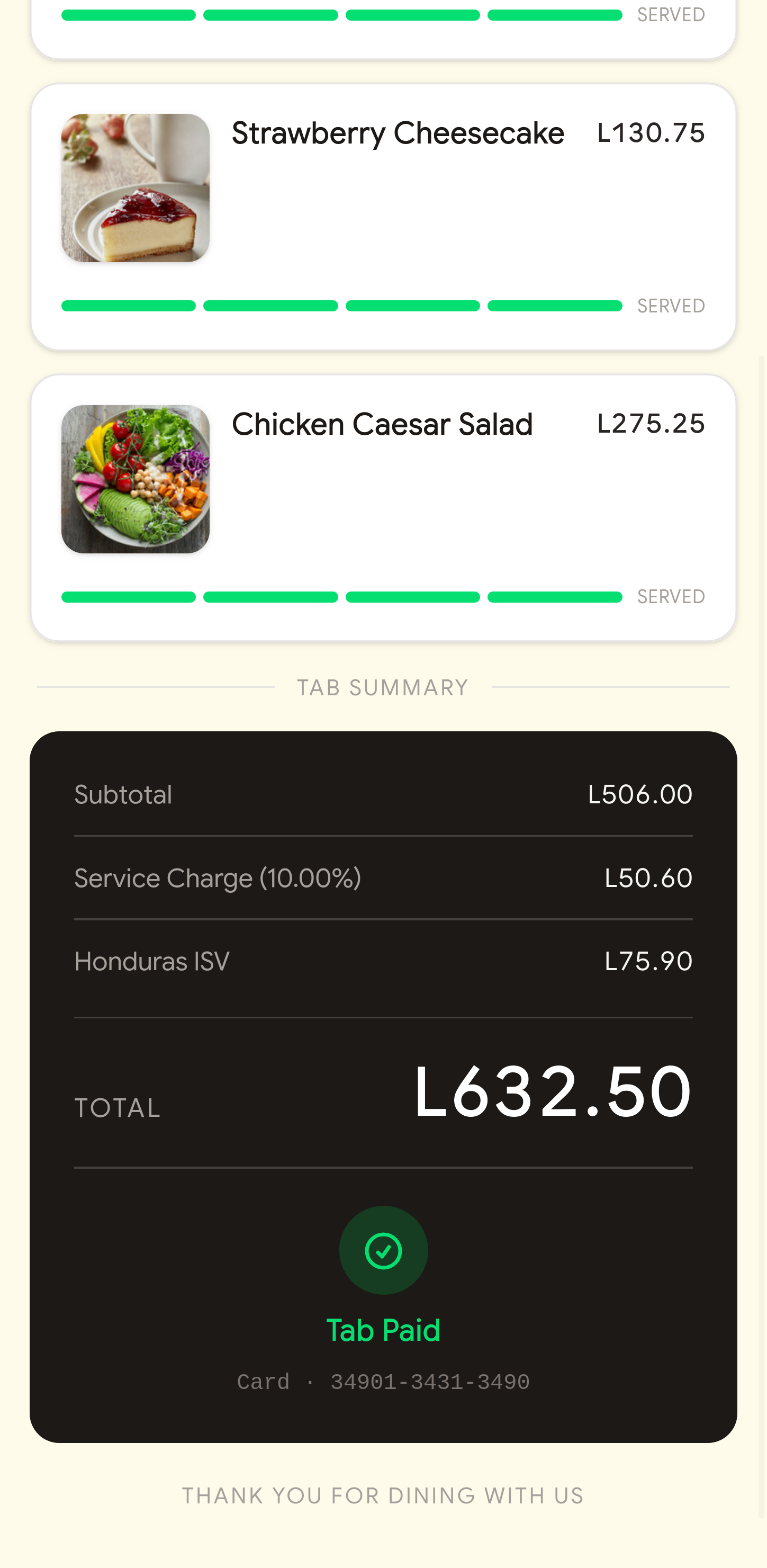Image resolution: width=767 pixels, height=1568 pixels.
Task: Open the Chicken Caesar Salad photo
Action: pyautogui.click(x=135, y=479)
